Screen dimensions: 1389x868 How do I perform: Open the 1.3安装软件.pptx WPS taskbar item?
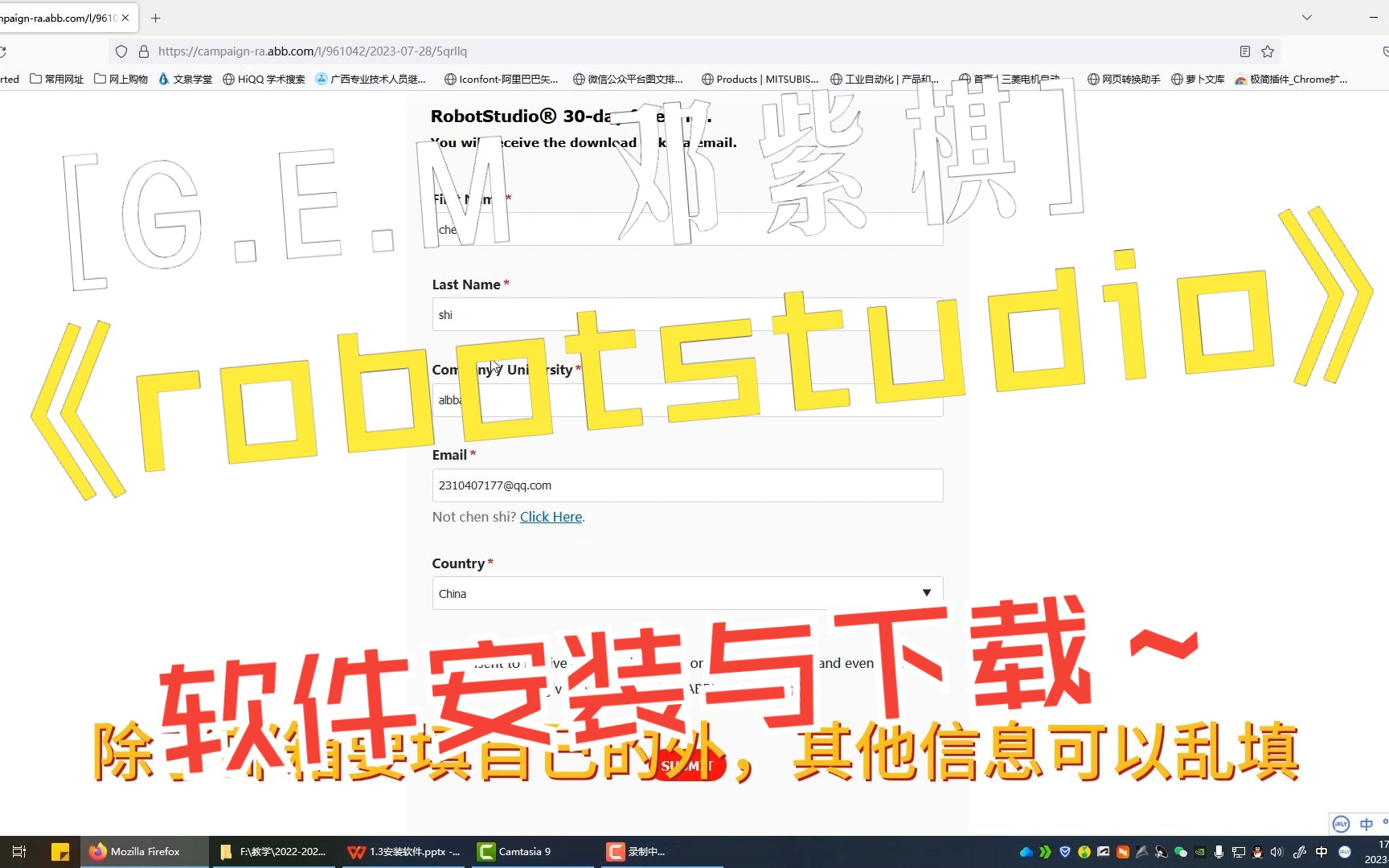pos(404,851)
